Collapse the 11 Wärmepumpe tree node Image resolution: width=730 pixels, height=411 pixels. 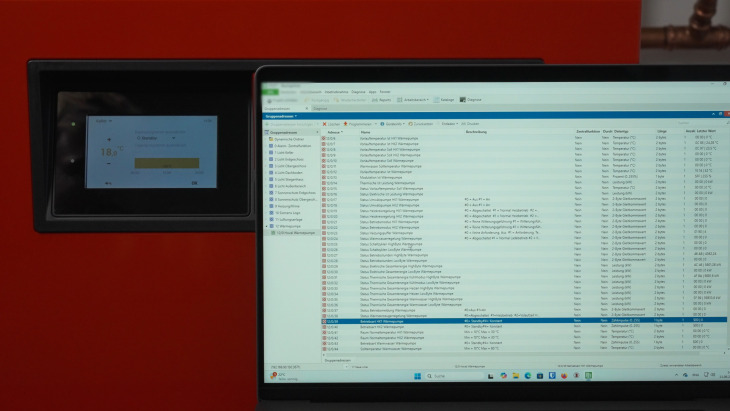point(264,226)
